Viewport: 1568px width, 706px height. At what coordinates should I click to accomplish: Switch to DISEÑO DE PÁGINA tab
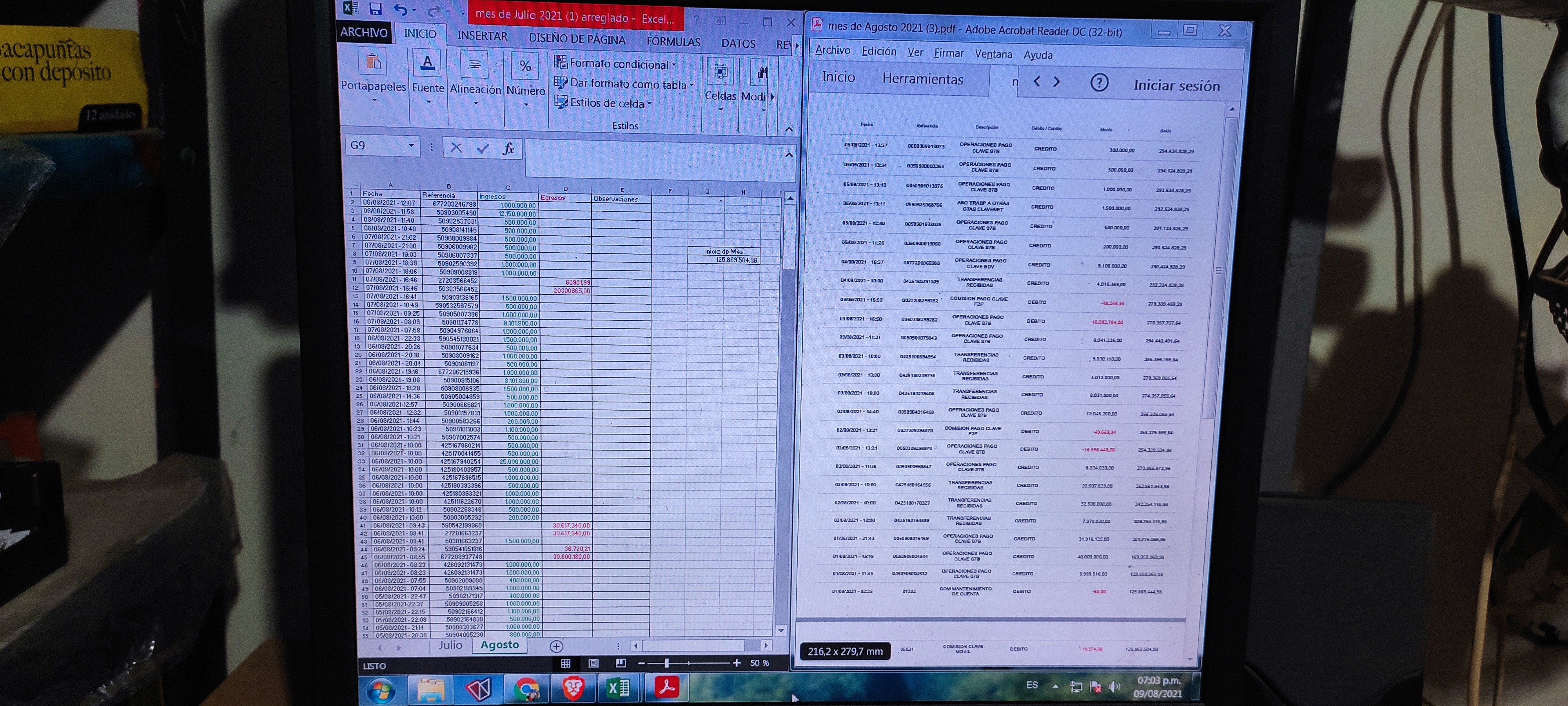click(x=576, y=40)
